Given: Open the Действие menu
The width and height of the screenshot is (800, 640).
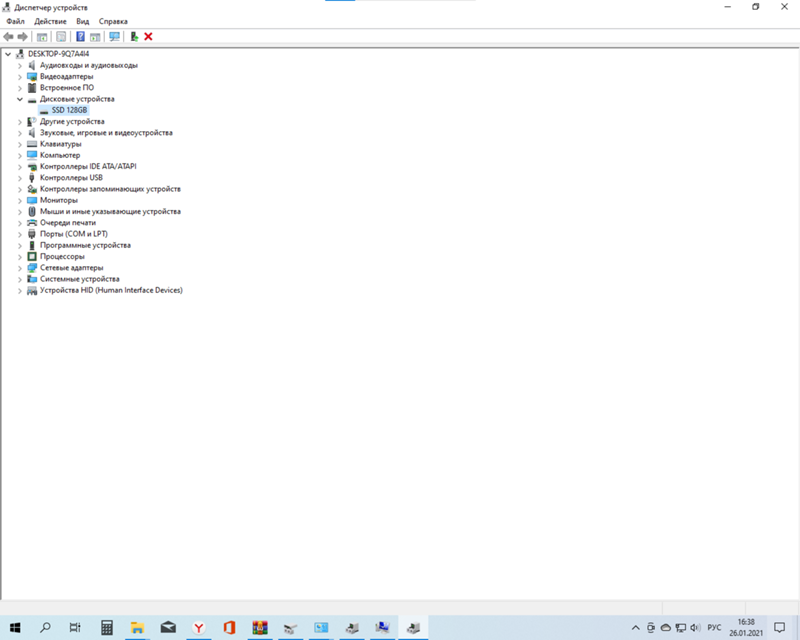Looking at the screenshot, I should (x=50, y=21).
